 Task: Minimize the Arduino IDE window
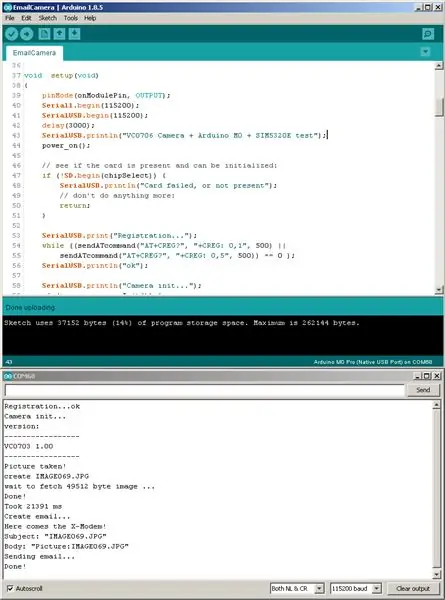pyautogui.click(x=419, y=7)
